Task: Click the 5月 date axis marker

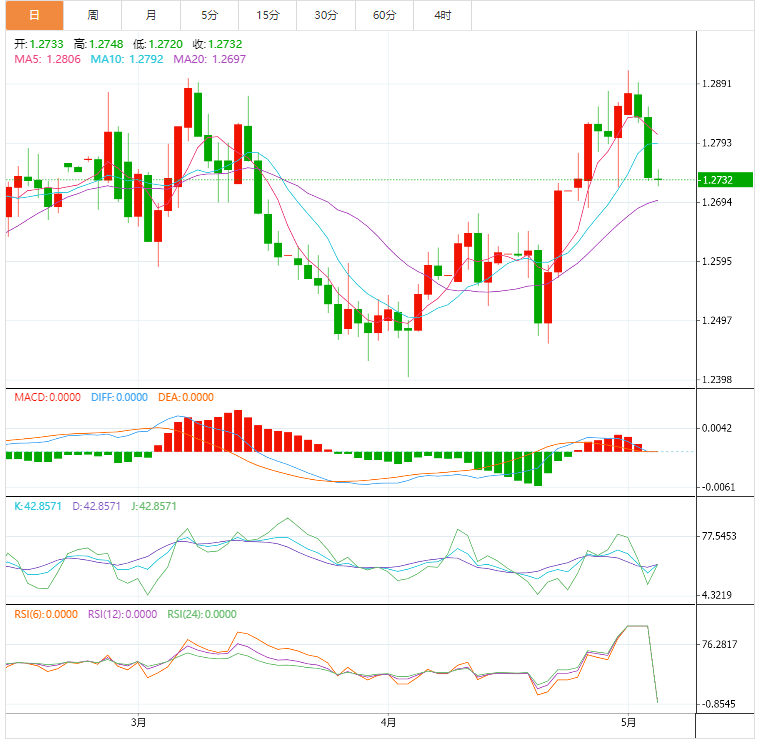Action: (x=628, y=723)
